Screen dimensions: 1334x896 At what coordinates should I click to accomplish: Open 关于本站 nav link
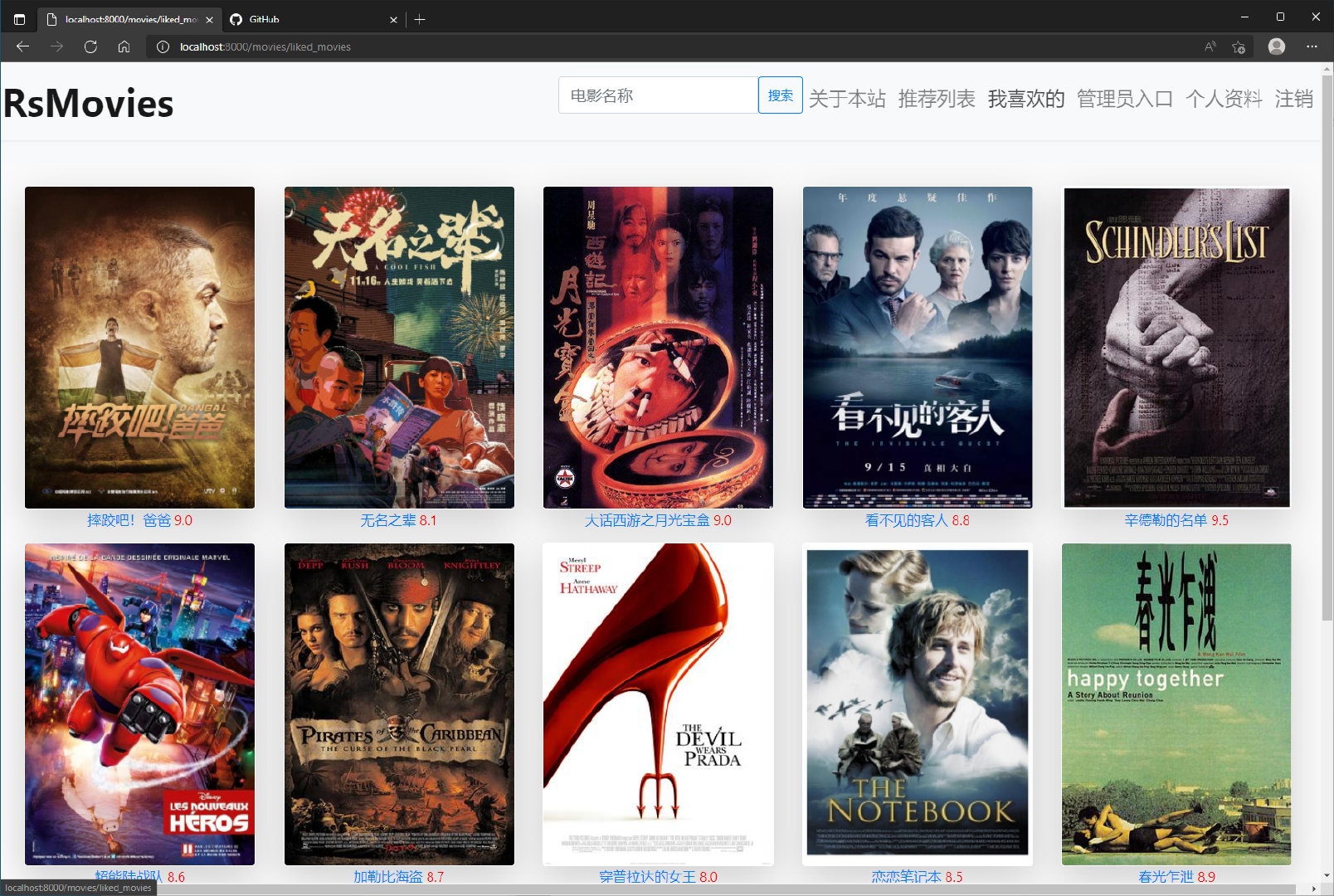point(847,100)
